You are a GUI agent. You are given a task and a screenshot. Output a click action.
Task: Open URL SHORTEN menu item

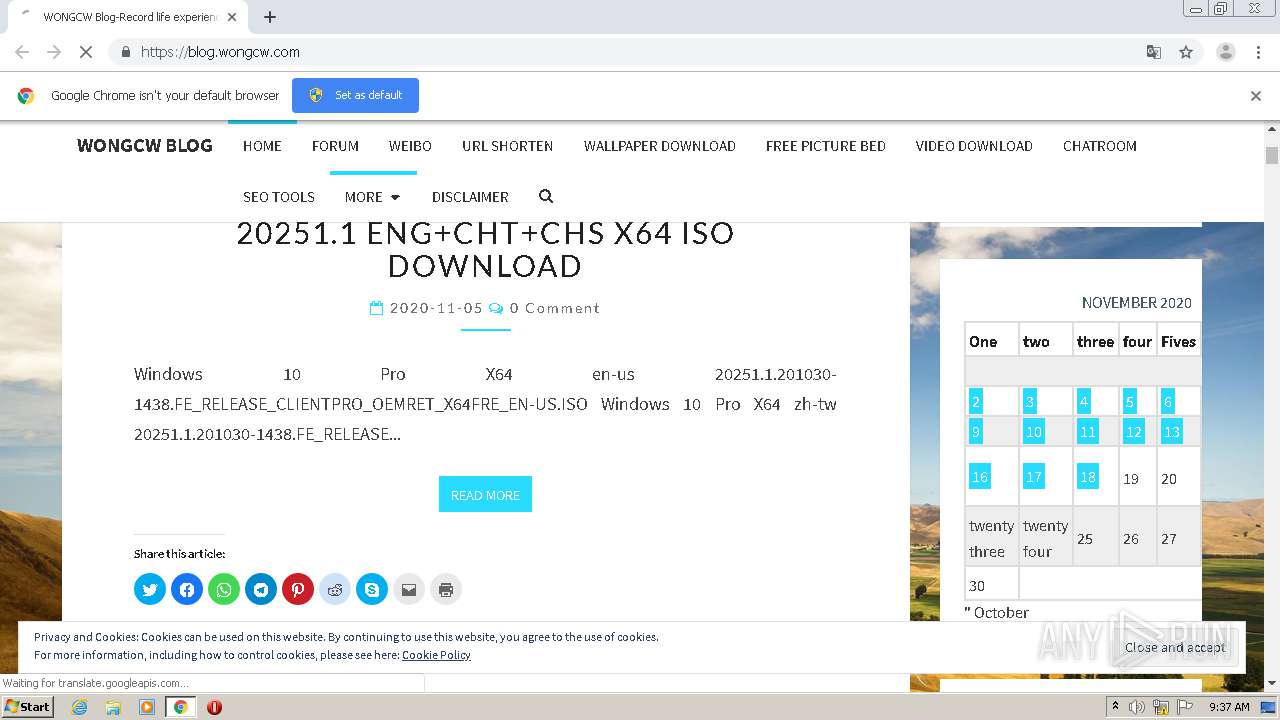[507, 146]
